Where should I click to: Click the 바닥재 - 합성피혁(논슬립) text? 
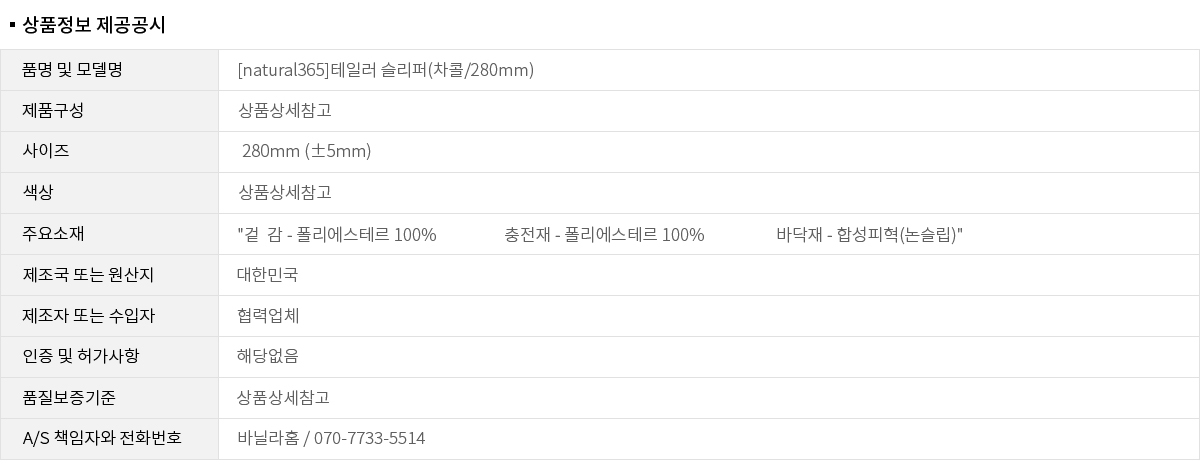pyautogui.click(x=868, y=235)
